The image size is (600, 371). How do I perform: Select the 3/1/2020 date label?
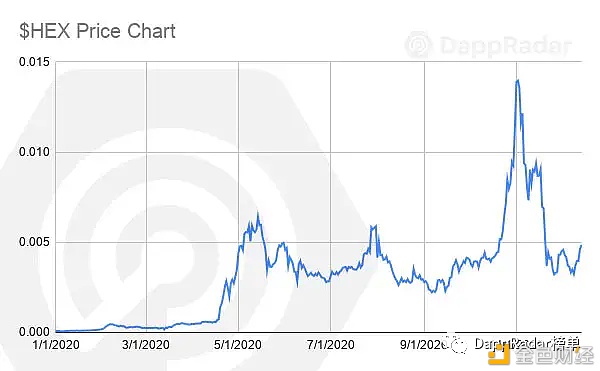click(146, 345)
